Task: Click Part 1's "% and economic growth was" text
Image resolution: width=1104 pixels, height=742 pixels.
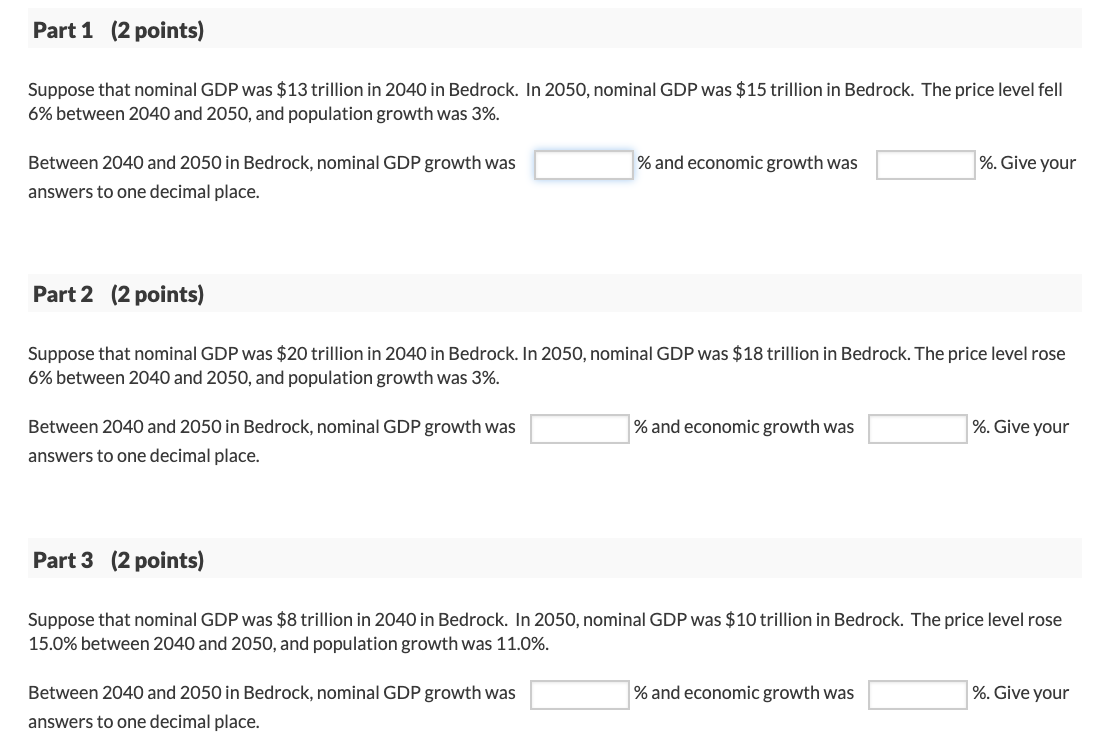Action: point(747,163)
